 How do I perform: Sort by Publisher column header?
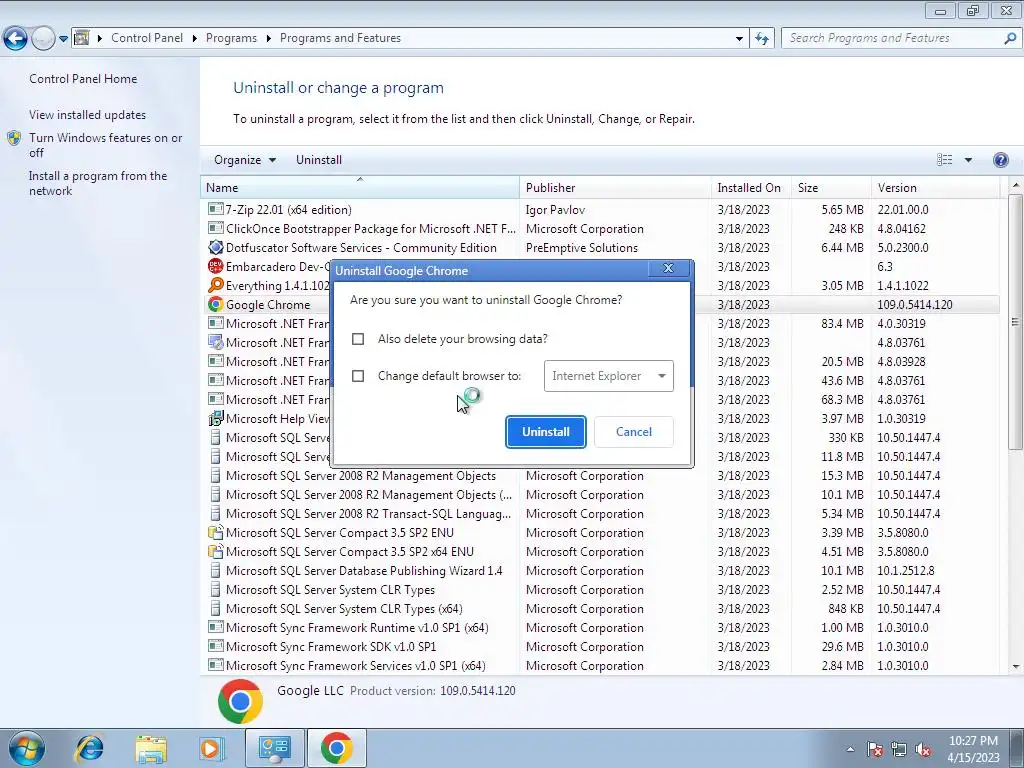(x=616, y=187)
